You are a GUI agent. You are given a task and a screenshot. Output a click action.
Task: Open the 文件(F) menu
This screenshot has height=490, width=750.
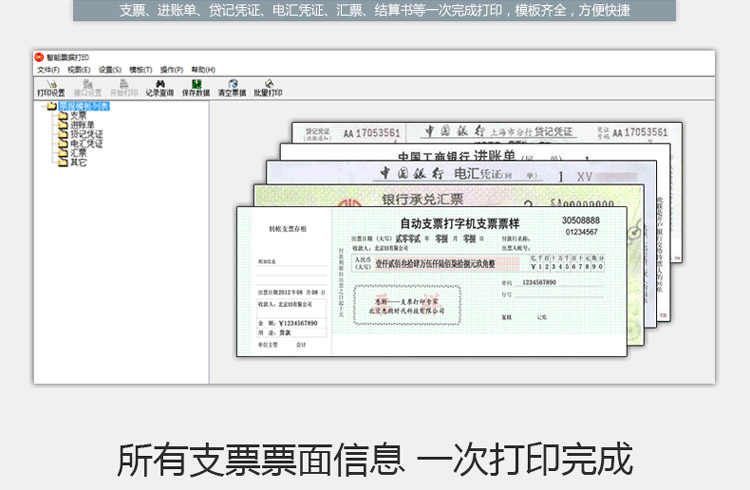pos(48,70)
